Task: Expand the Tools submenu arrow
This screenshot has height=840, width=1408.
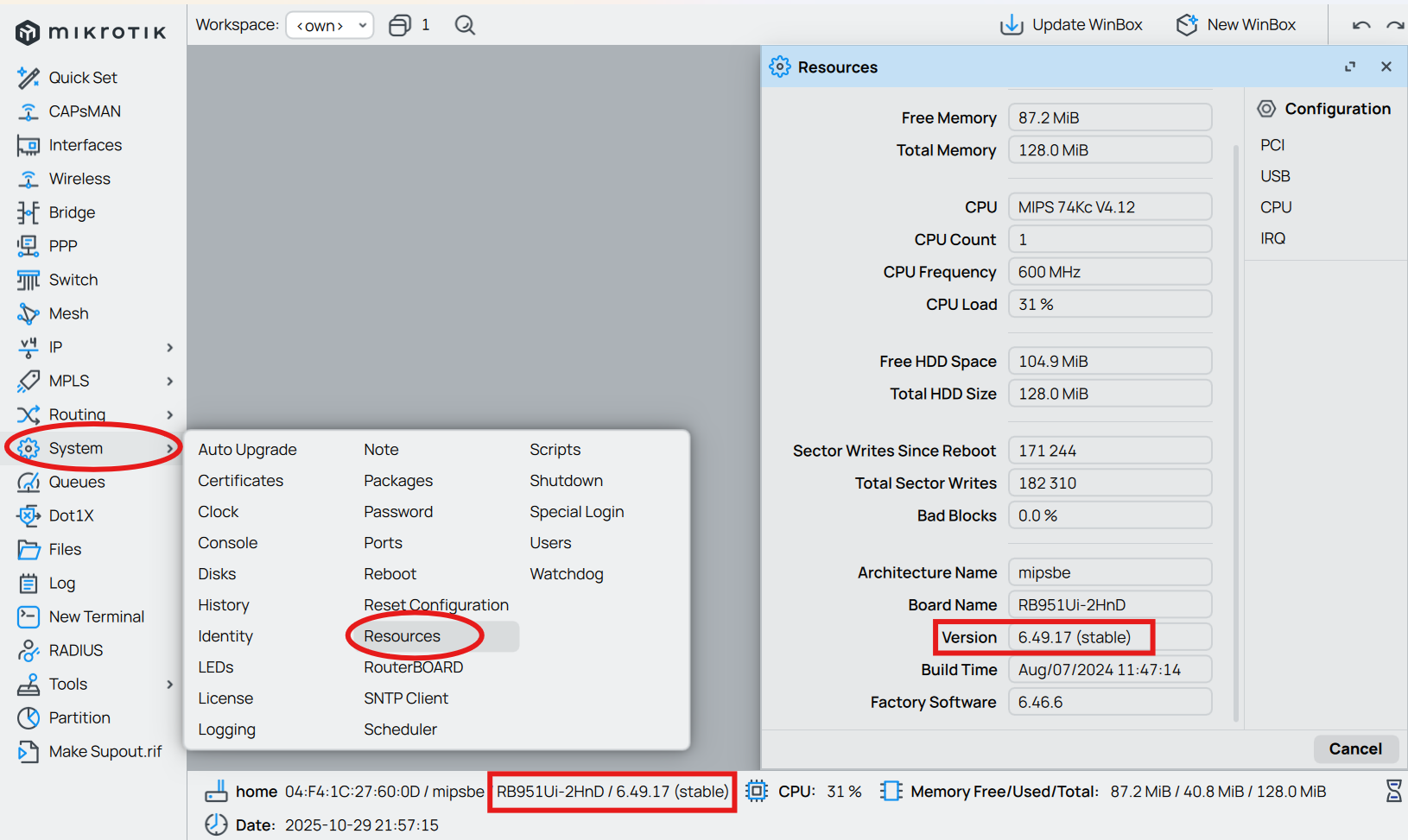Action: tap(170, 684)
